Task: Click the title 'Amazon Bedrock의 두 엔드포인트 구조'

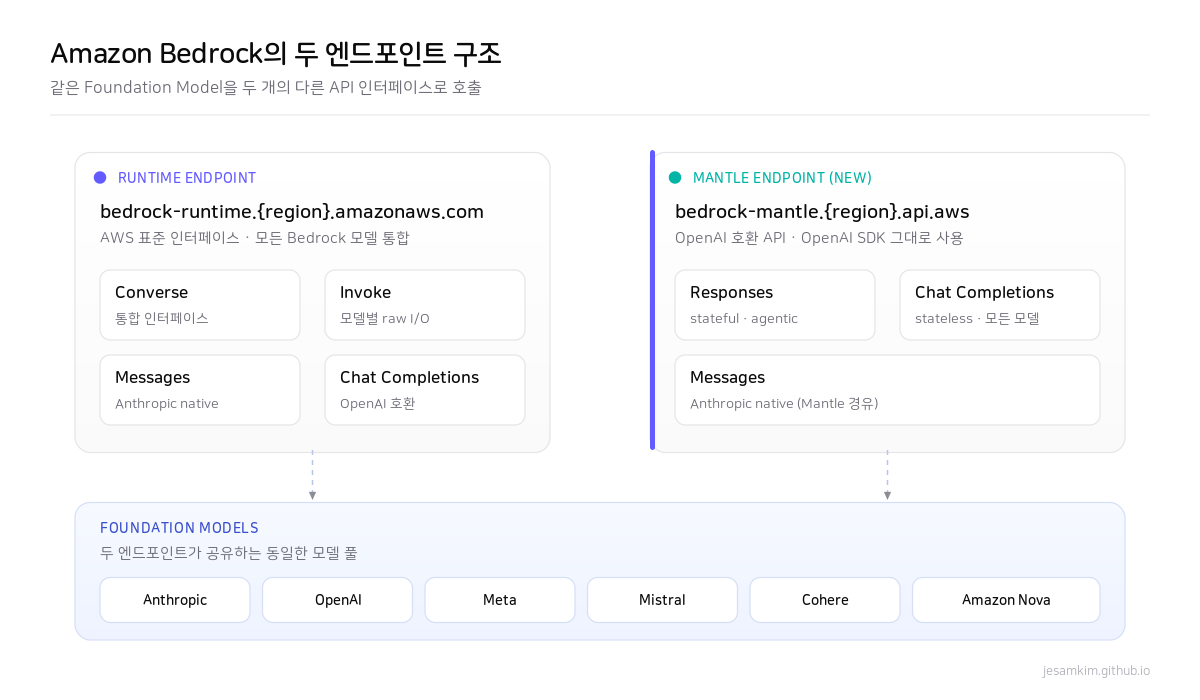Action: (276, 53)
